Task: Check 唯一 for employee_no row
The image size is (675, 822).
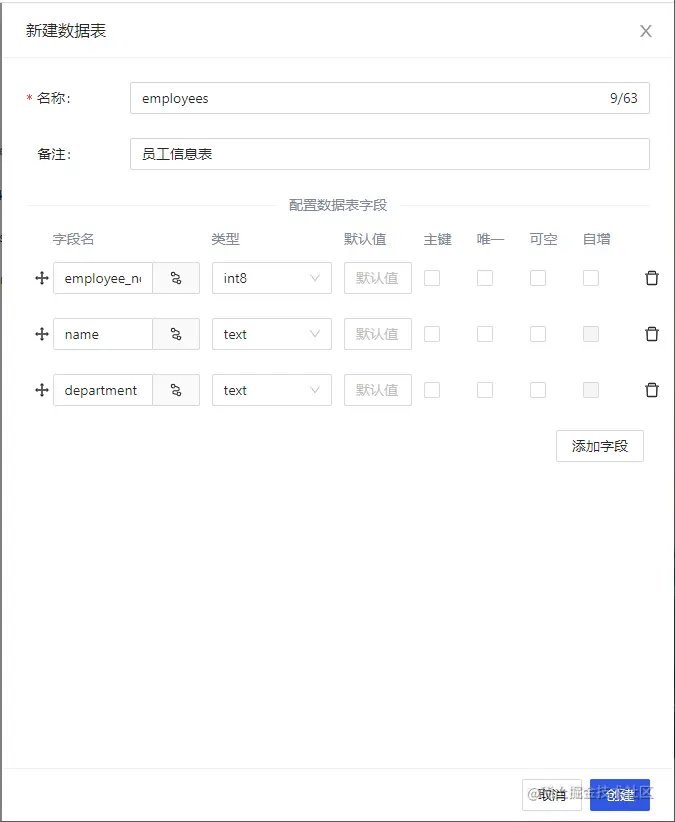Action: 485,278
